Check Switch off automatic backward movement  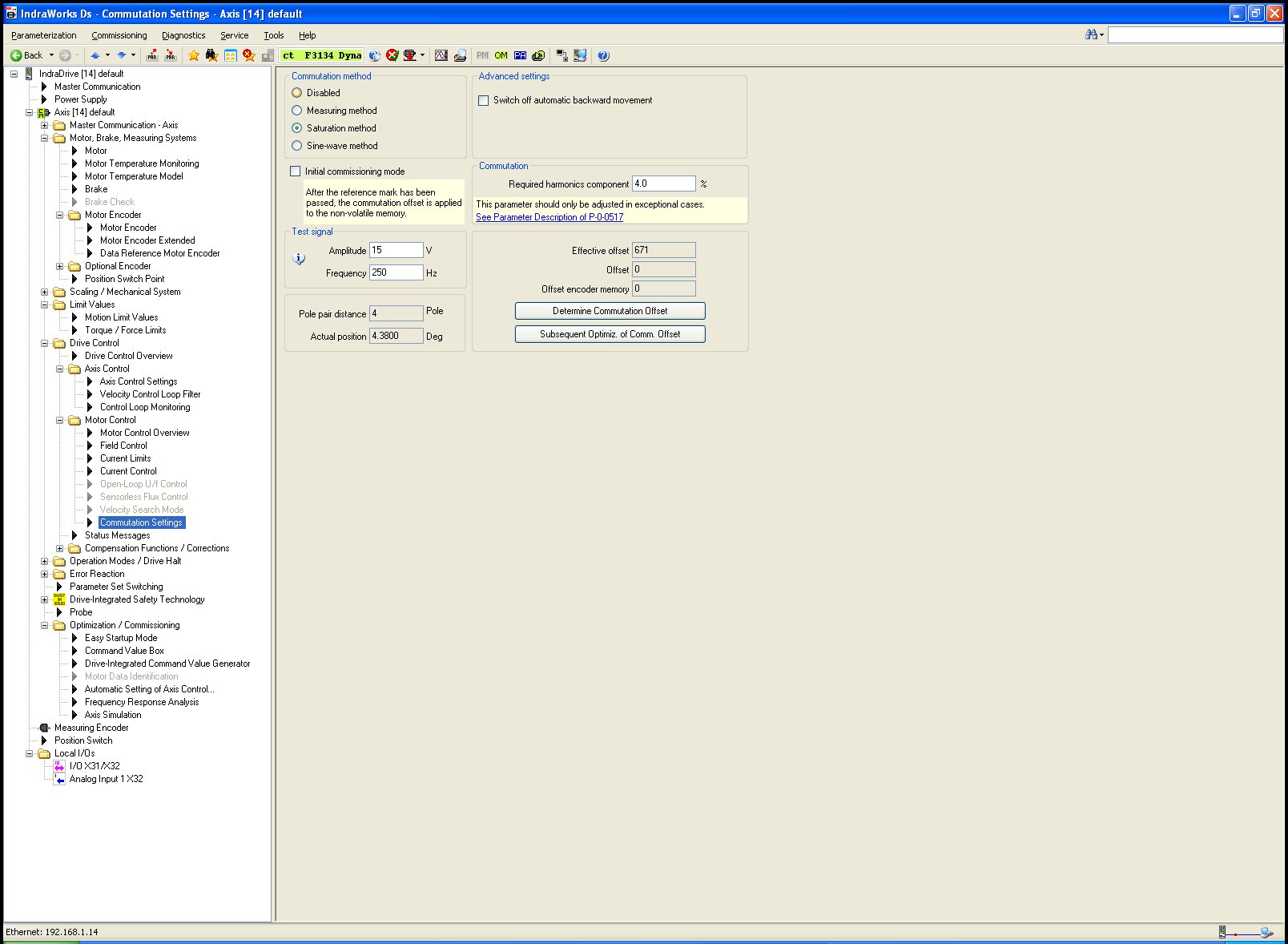(x=484, y=101)
